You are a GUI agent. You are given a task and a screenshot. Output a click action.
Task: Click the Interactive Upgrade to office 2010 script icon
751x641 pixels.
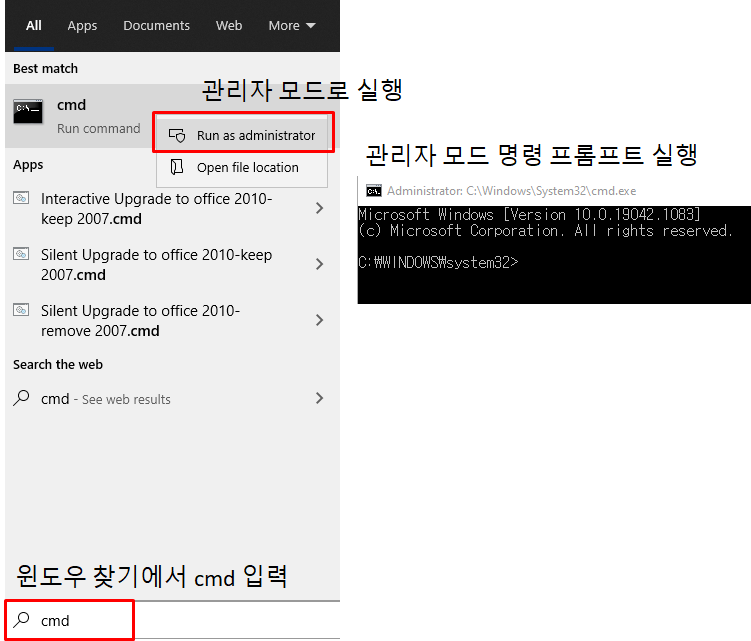coord(21,198)
